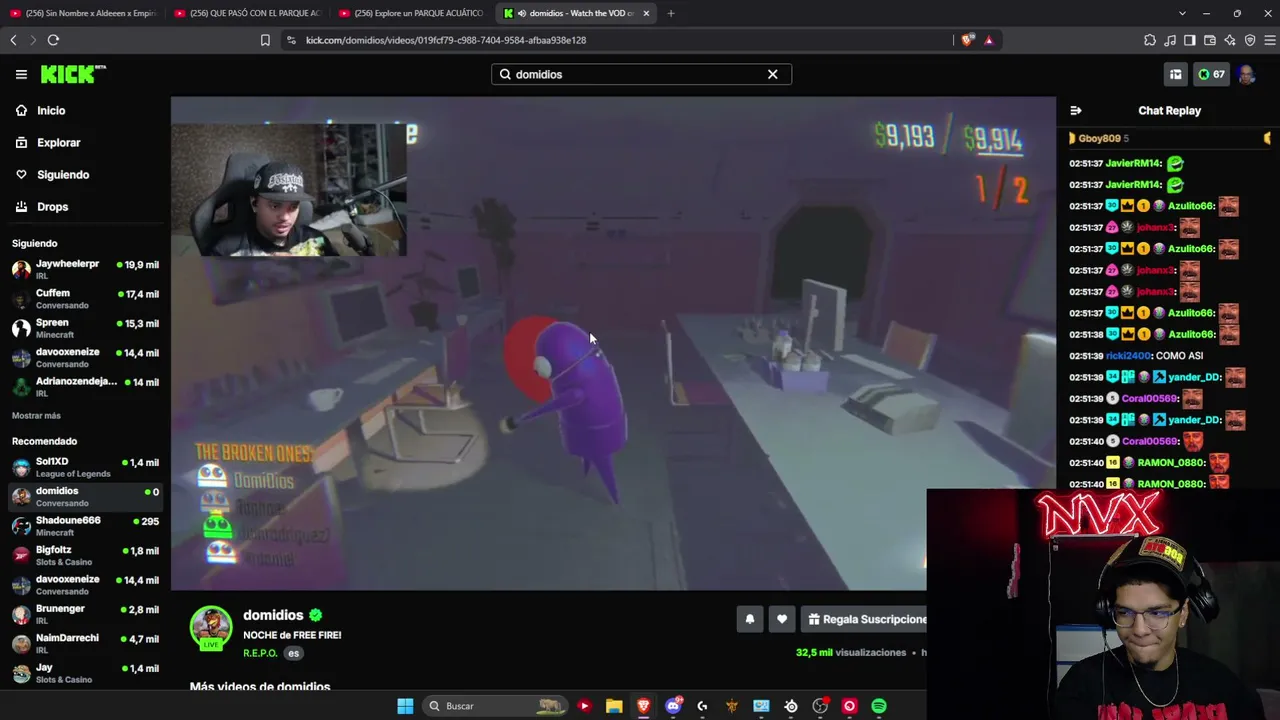Click the kick.com URL in address bar
Image resolution: width=1280 pixels, height=720 pixels.
pyautogui.click(x=446, y=40)
